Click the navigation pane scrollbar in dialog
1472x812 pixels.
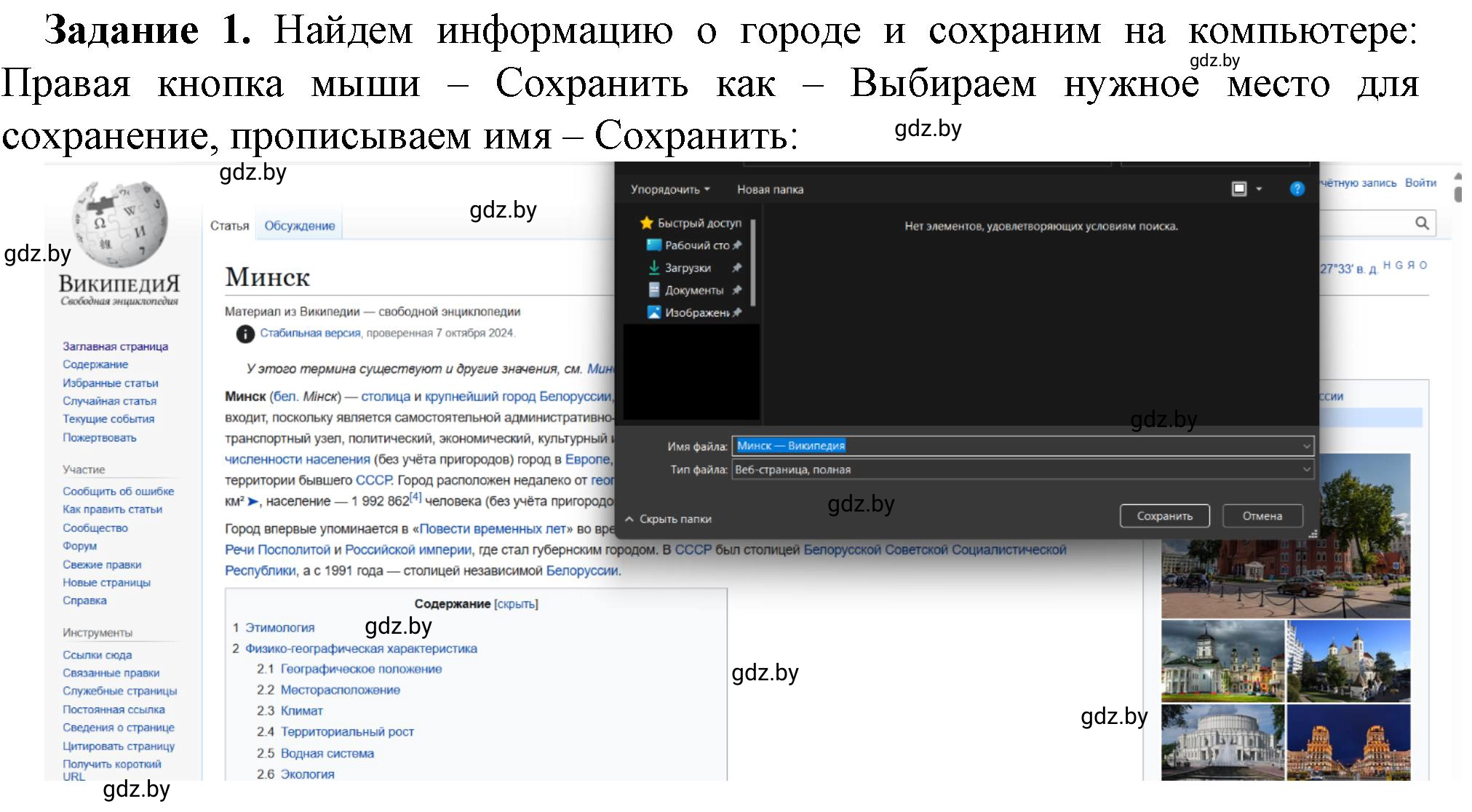pos(753,263)
